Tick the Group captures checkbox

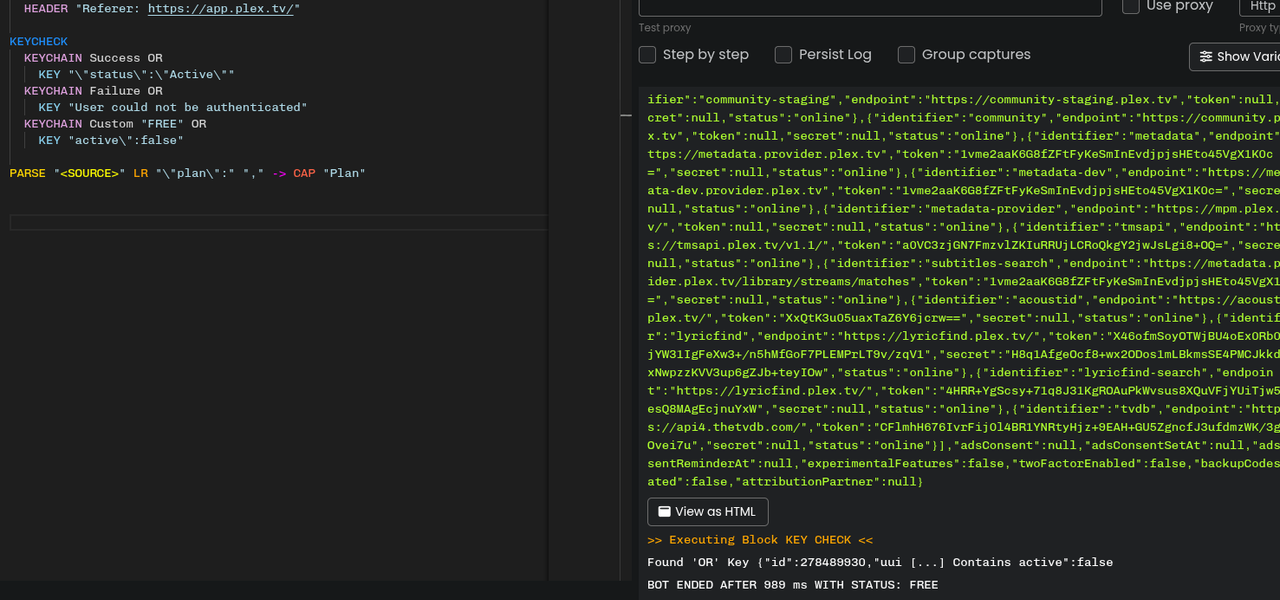[x=906, y=55]
